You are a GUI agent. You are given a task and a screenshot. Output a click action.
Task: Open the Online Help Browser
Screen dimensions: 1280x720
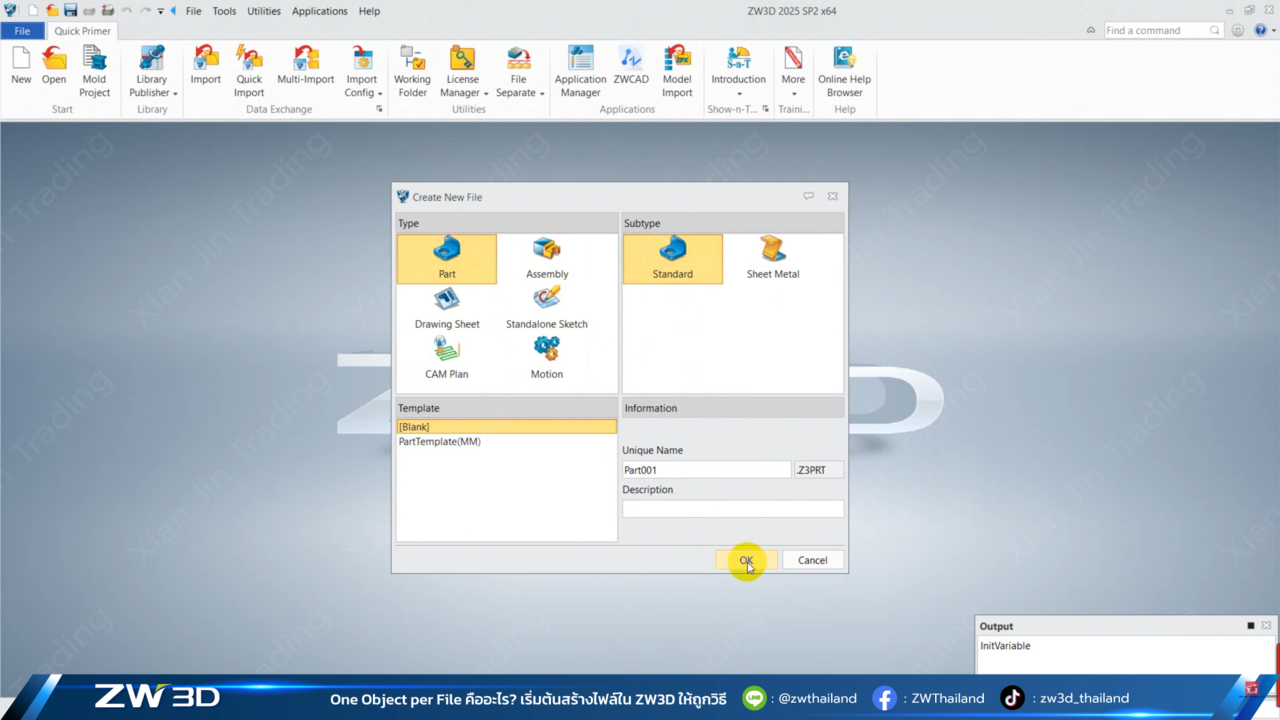(844, 72)
